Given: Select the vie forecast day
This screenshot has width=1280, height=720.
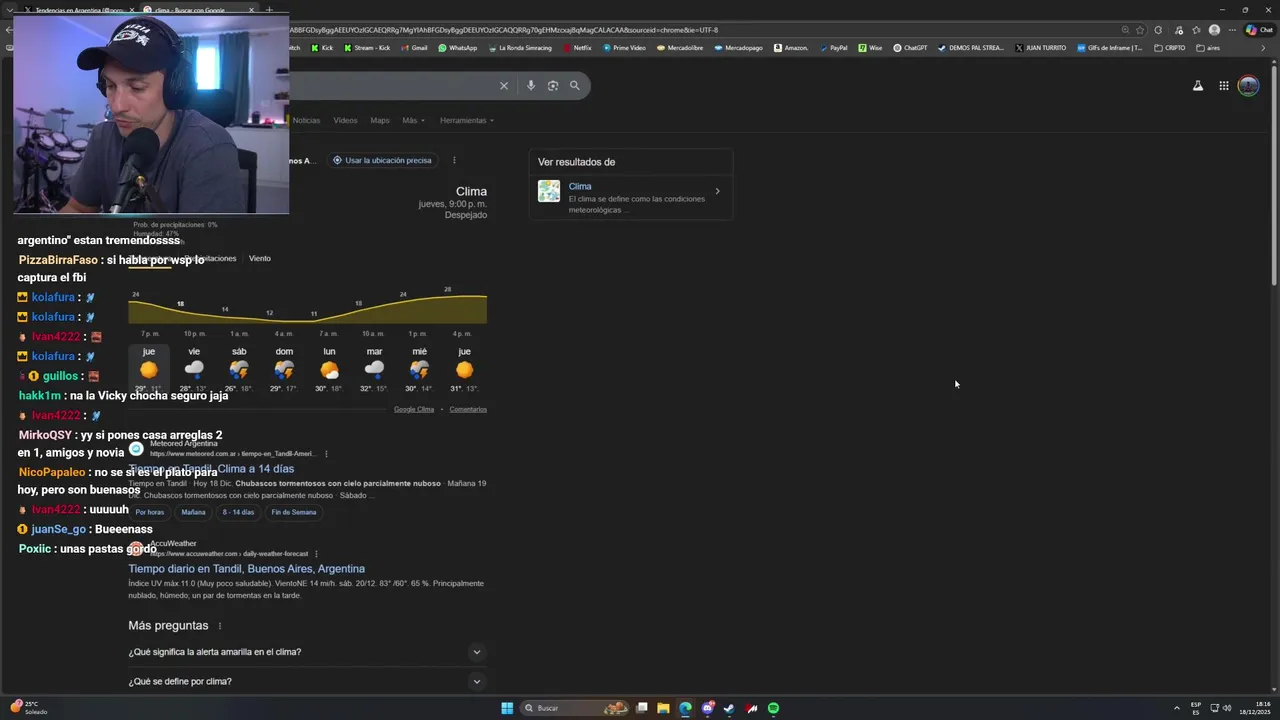Looking at the screenshot, I should pos(194,369).
